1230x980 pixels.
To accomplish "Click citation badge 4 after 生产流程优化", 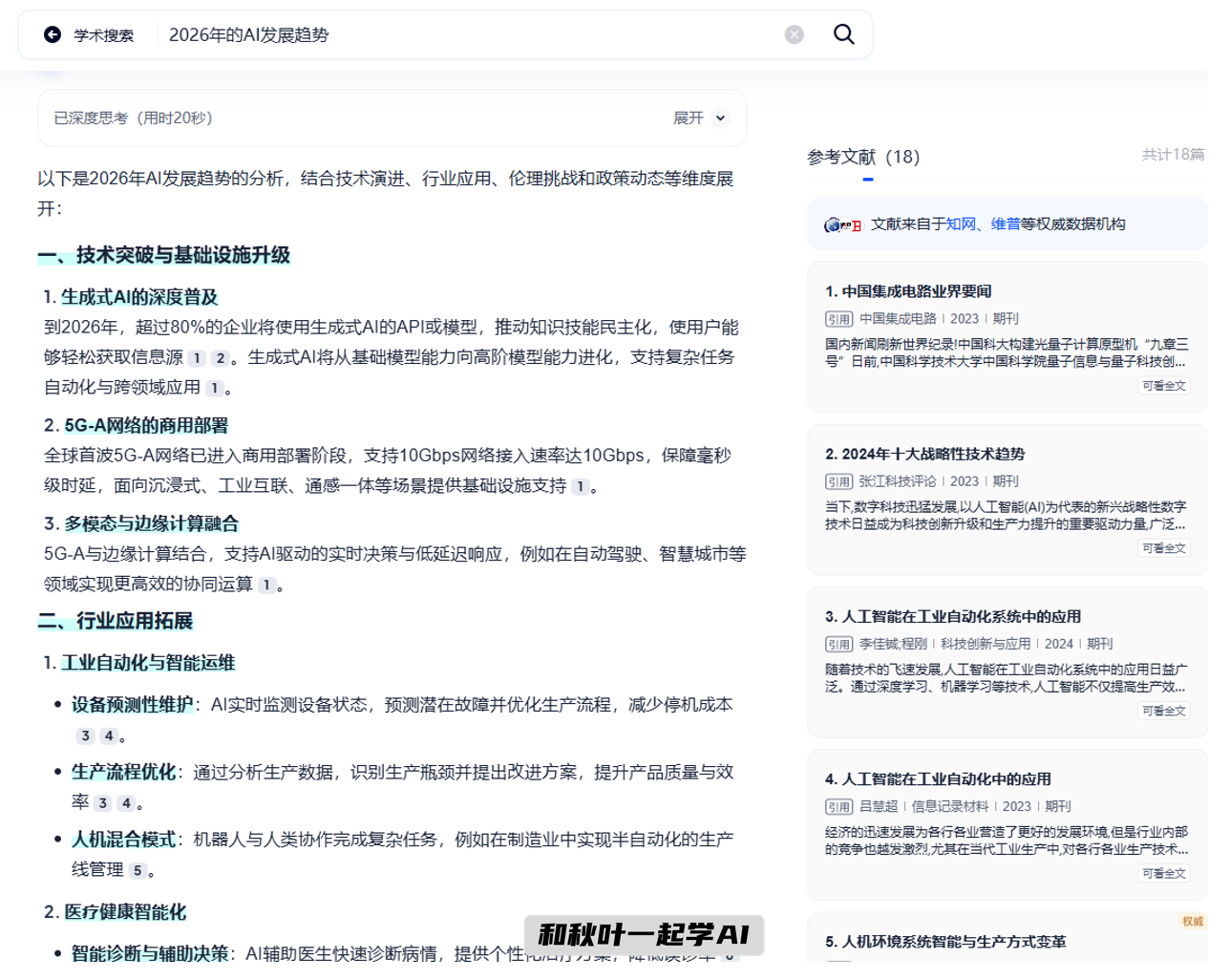I will (x=124, y=802).
